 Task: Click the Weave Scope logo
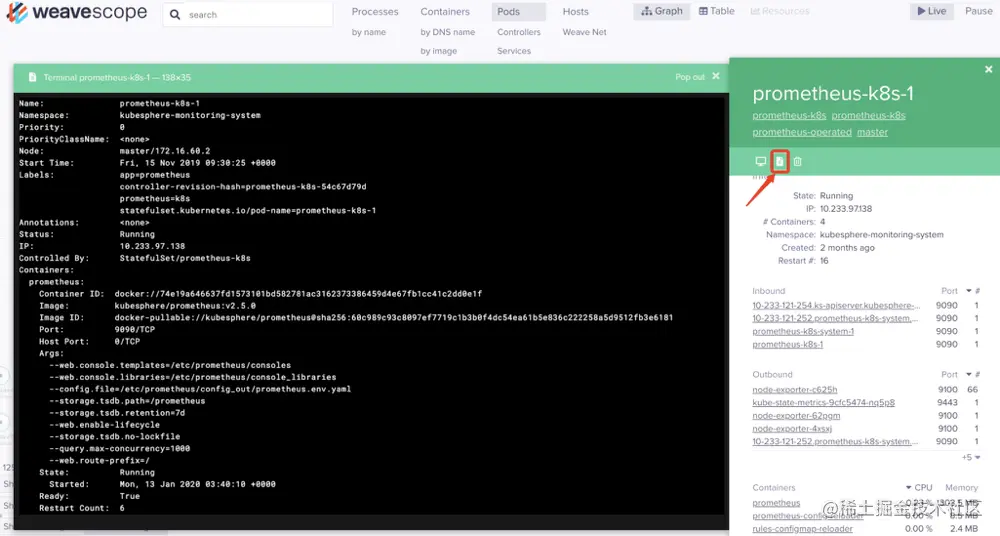pyautogui.click(x=77, y=12)
